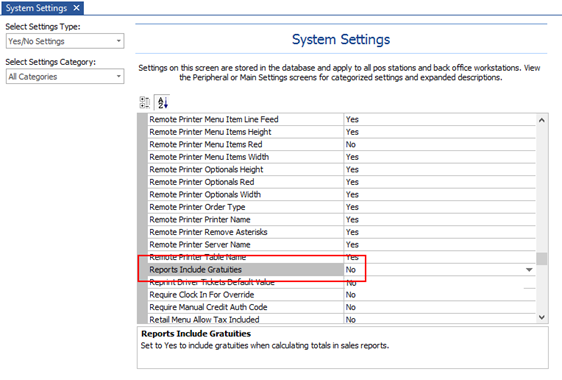Viewport: 562px width, 380px height.
Task: Click the scrollbar down arrow
Action: point(542,317)
